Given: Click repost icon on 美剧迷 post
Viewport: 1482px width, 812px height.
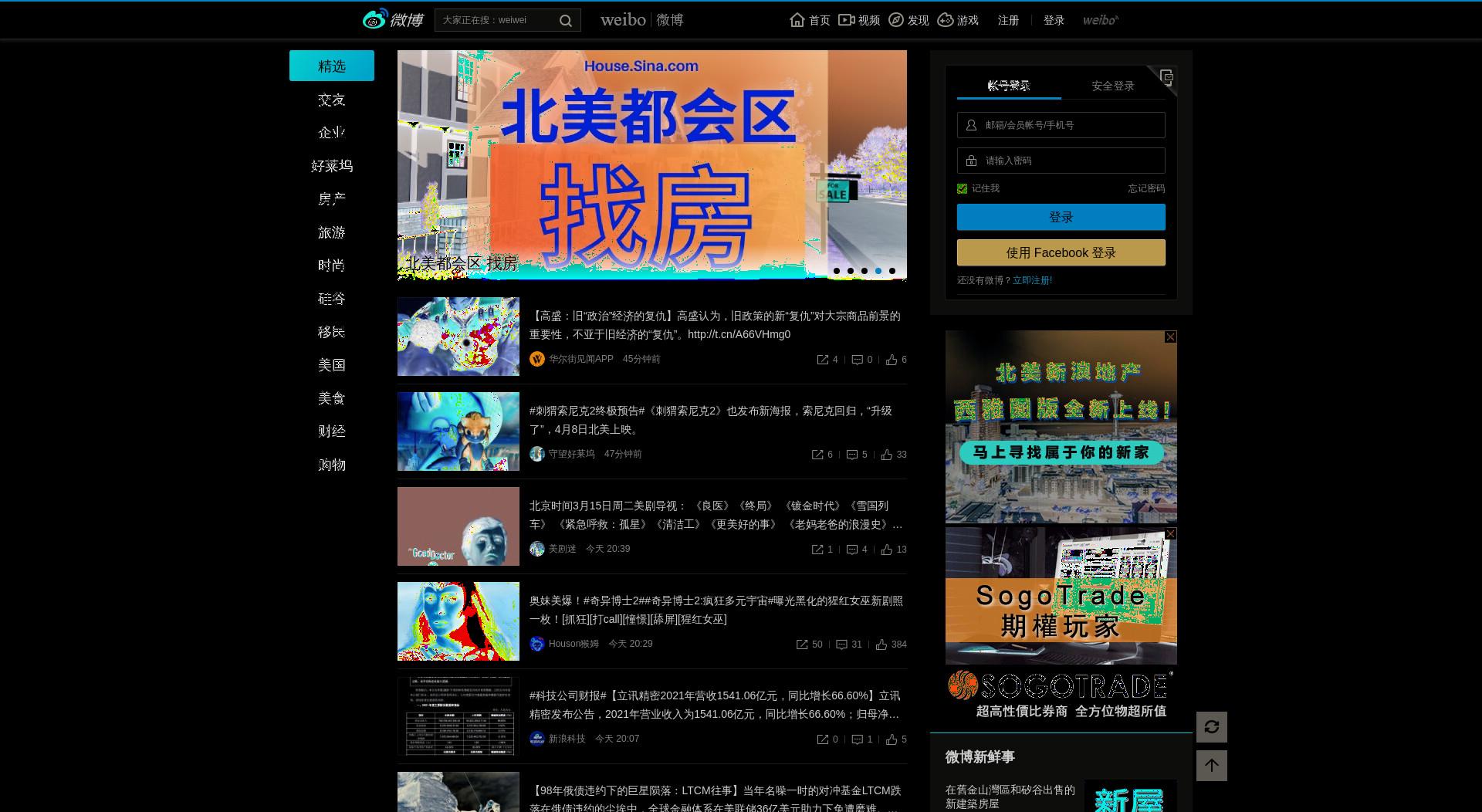Looking at the screenshot, I should point(817,550).
